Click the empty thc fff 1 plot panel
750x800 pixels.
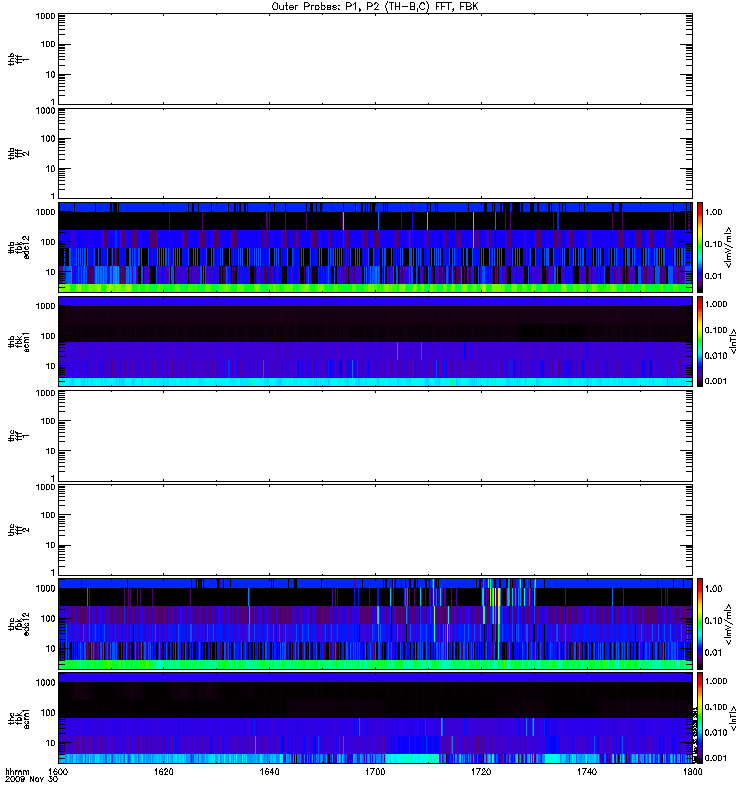tap(375, 436)
